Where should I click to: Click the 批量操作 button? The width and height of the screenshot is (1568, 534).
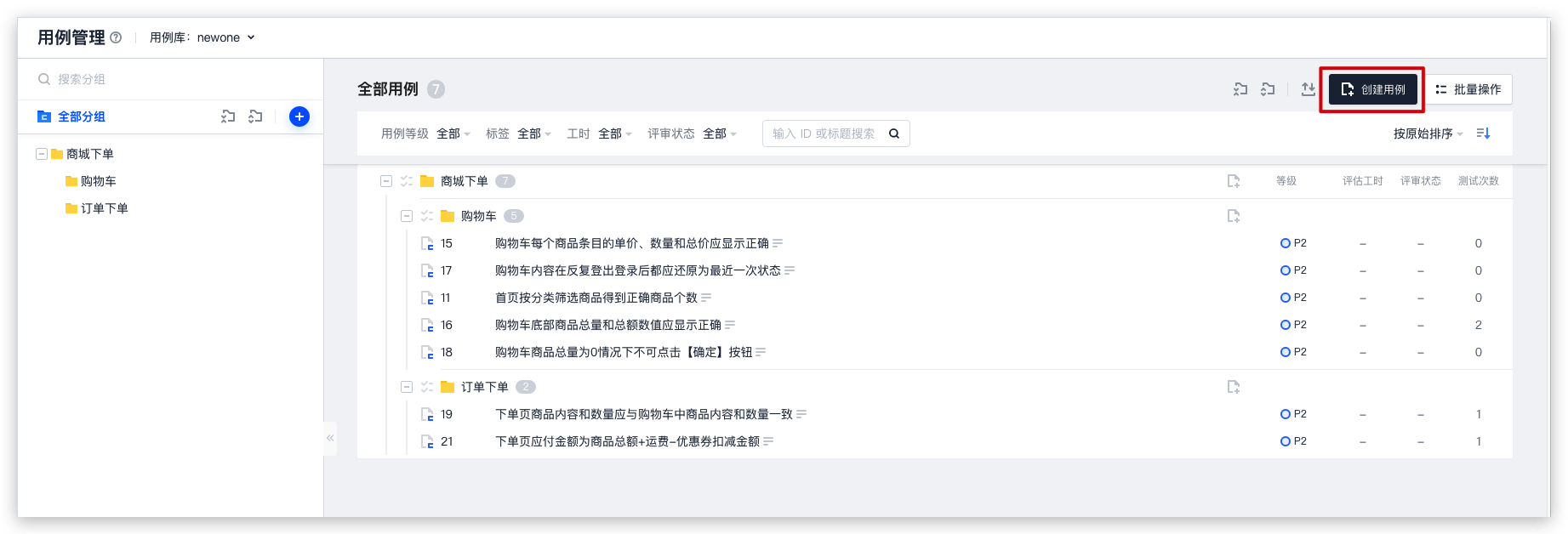1468,89
